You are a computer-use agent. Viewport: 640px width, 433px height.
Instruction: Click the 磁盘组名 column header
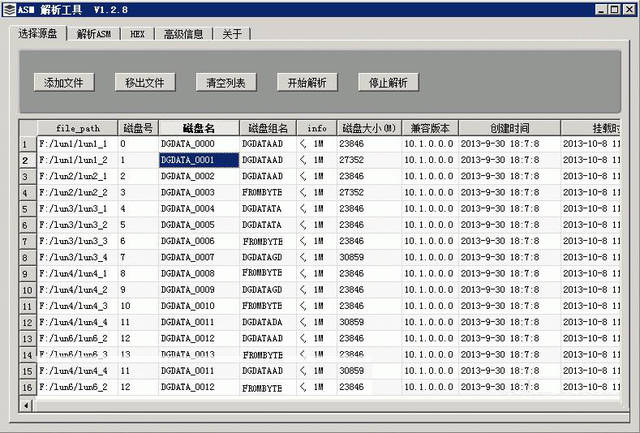tap(268, 128)
